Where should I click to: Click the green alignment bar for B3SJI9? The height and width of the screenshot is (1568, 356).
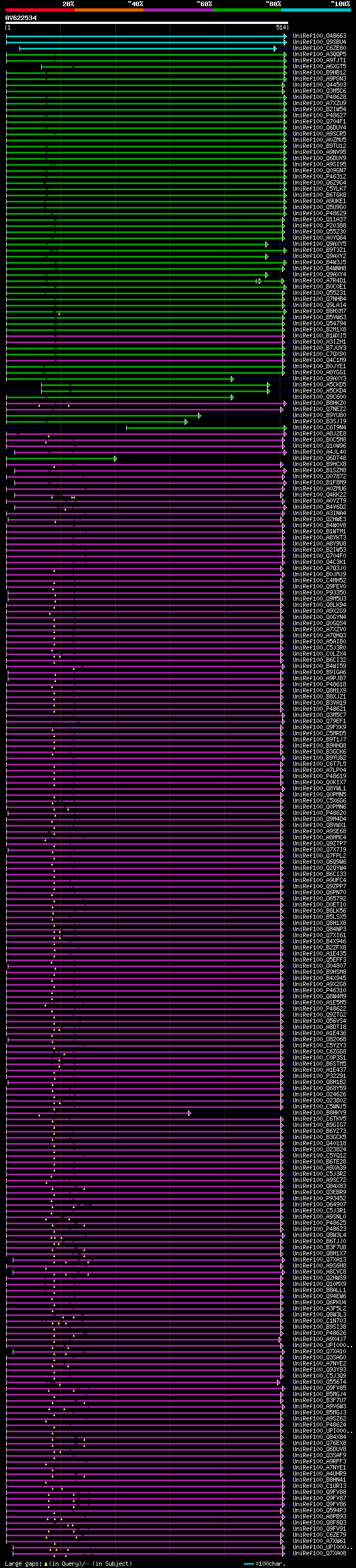point(97,421)
